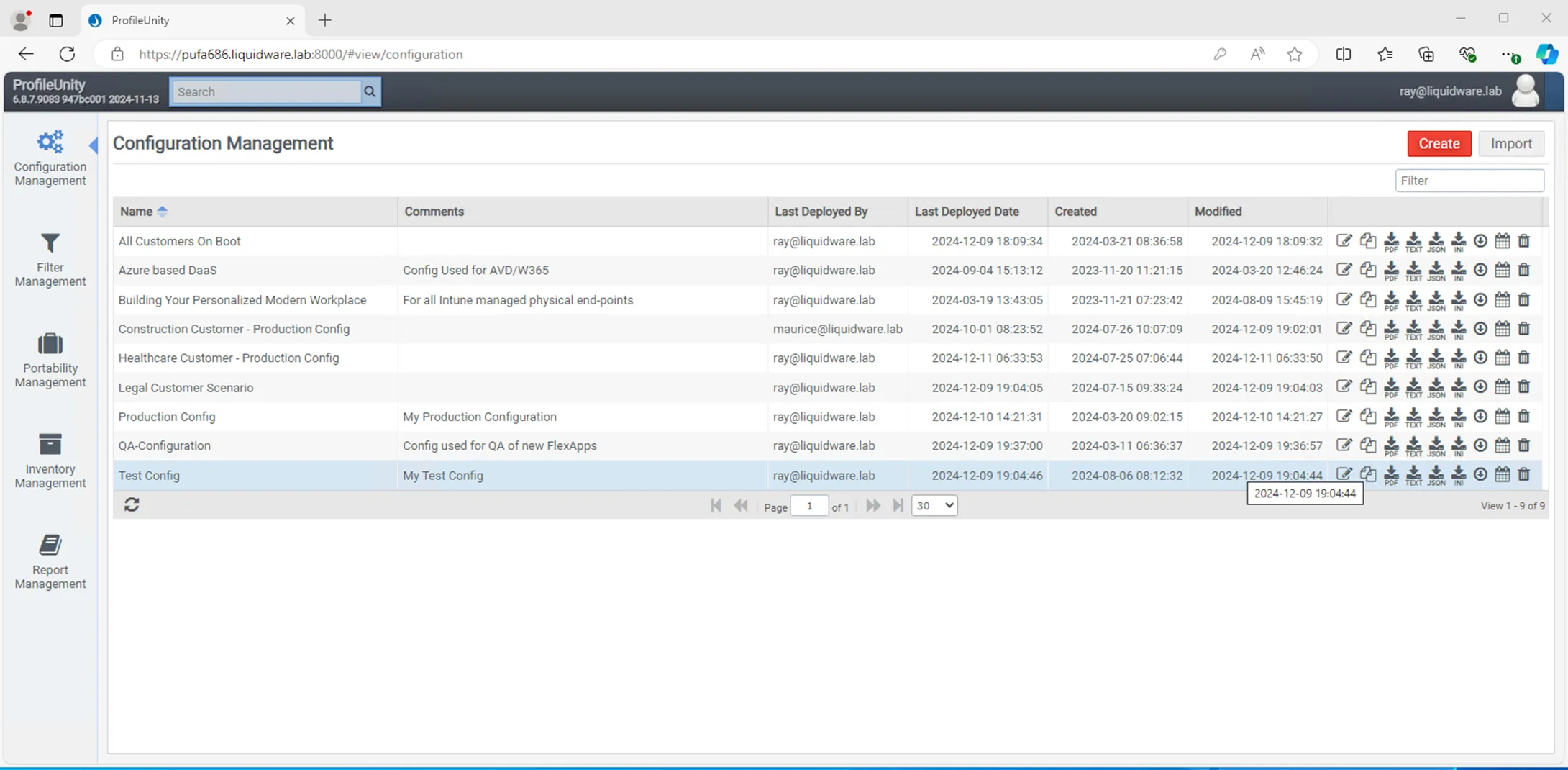This screenshot has width=1568, height=770.
Task: Copy the Azure based DaaS configuration
Action: click(x=1367, y=270)
